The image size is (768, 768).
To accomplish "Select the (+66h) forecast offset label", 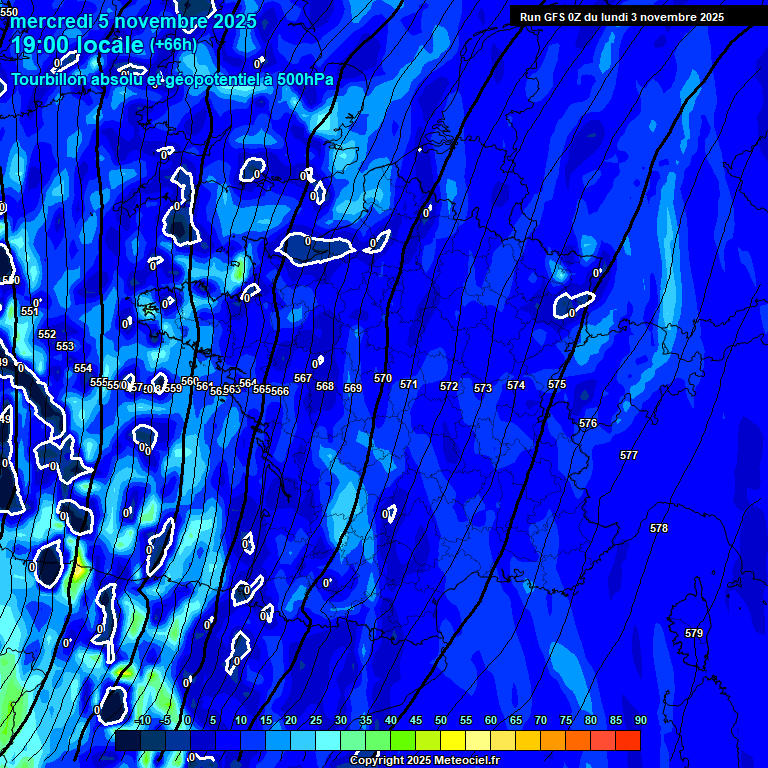I will 173,44.
